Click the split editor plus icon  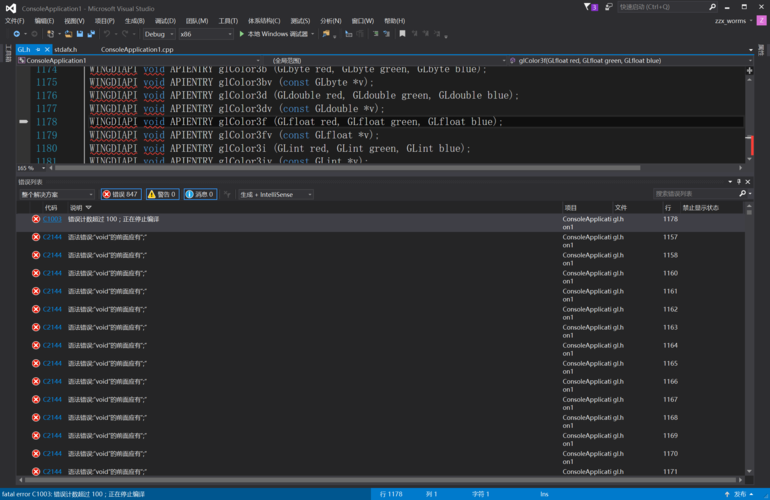pos(749,71)
